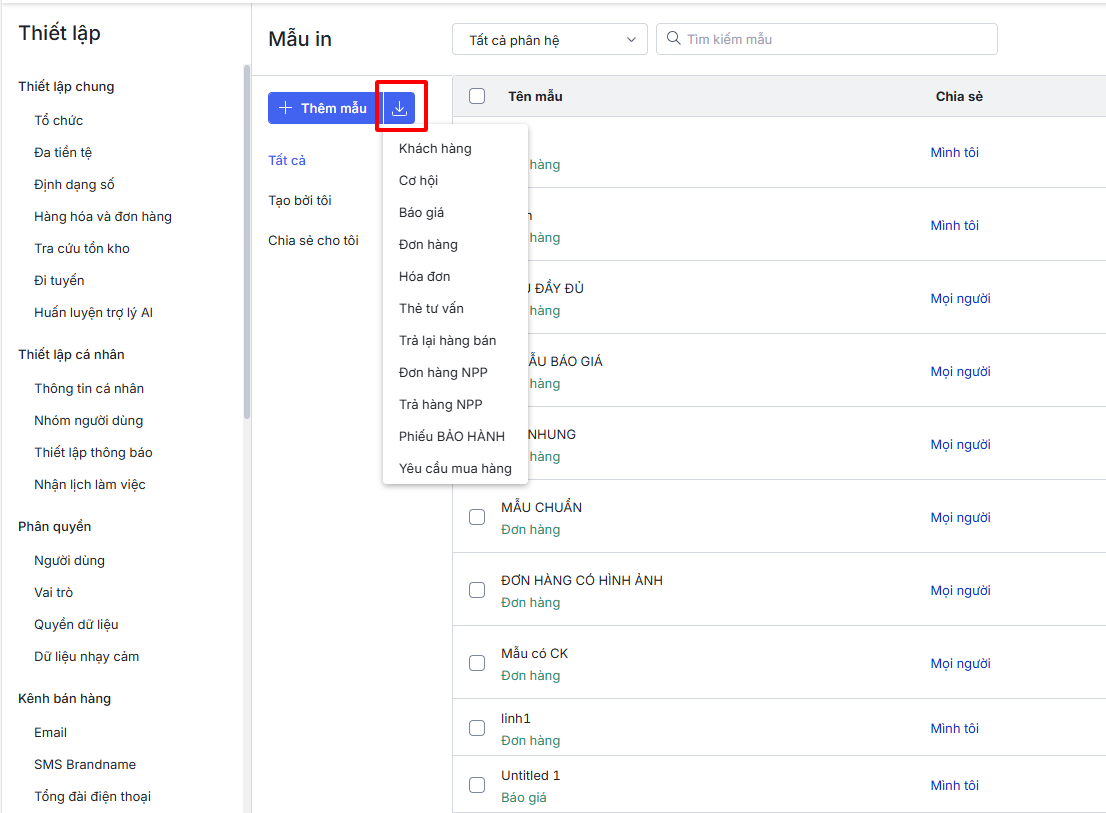Image resolution: width=1106 pixels, height=813 pixels.
Task: Click the download/import template icon button
Action: coord(399,108)
